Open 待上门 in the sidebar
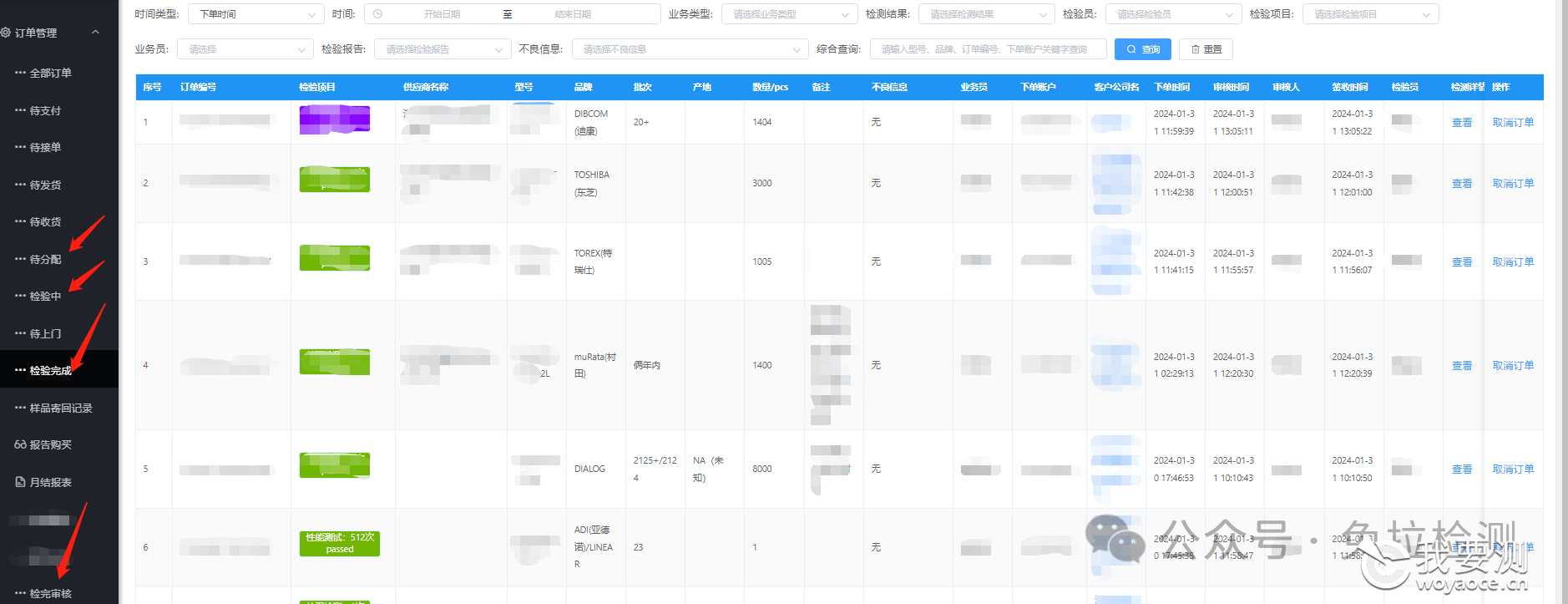 (45, 334)
